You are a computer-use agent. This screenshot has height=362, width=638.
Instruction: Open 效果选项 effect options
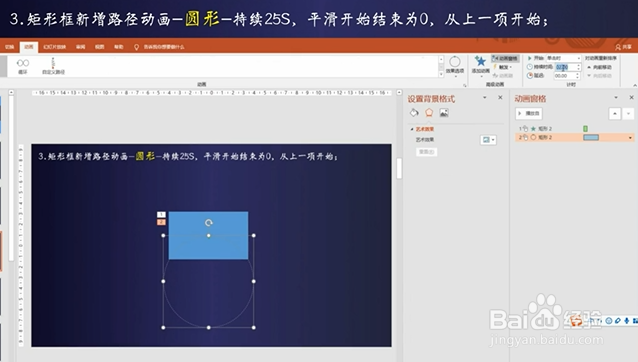point(455,65)
